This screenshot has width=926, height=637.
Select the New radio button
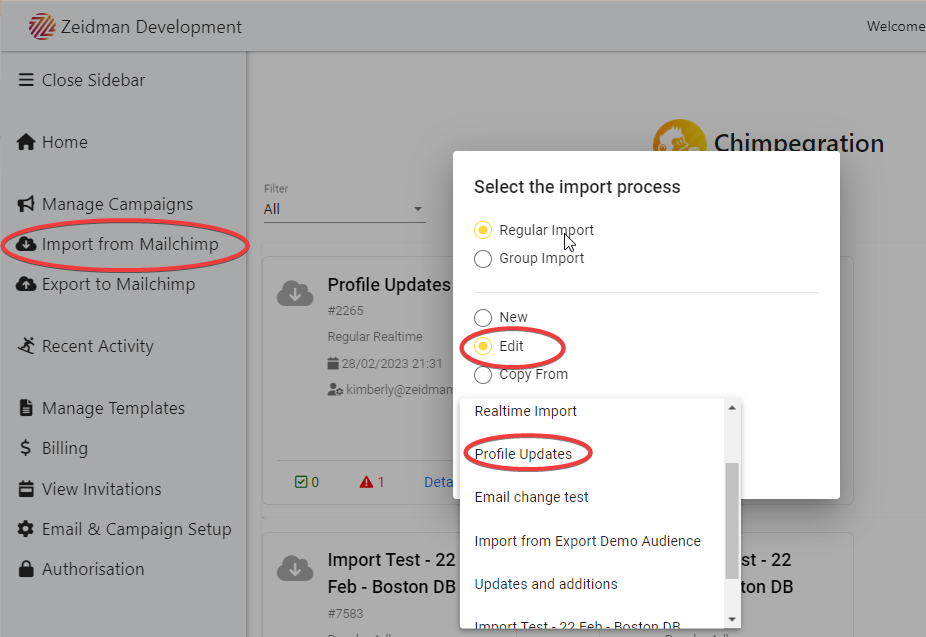(x=483, y=318)
